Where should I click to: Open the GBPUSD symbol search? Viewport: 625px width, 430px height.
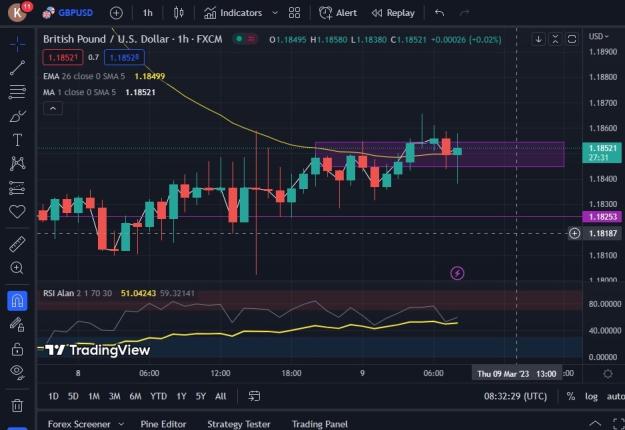(68, 13)
